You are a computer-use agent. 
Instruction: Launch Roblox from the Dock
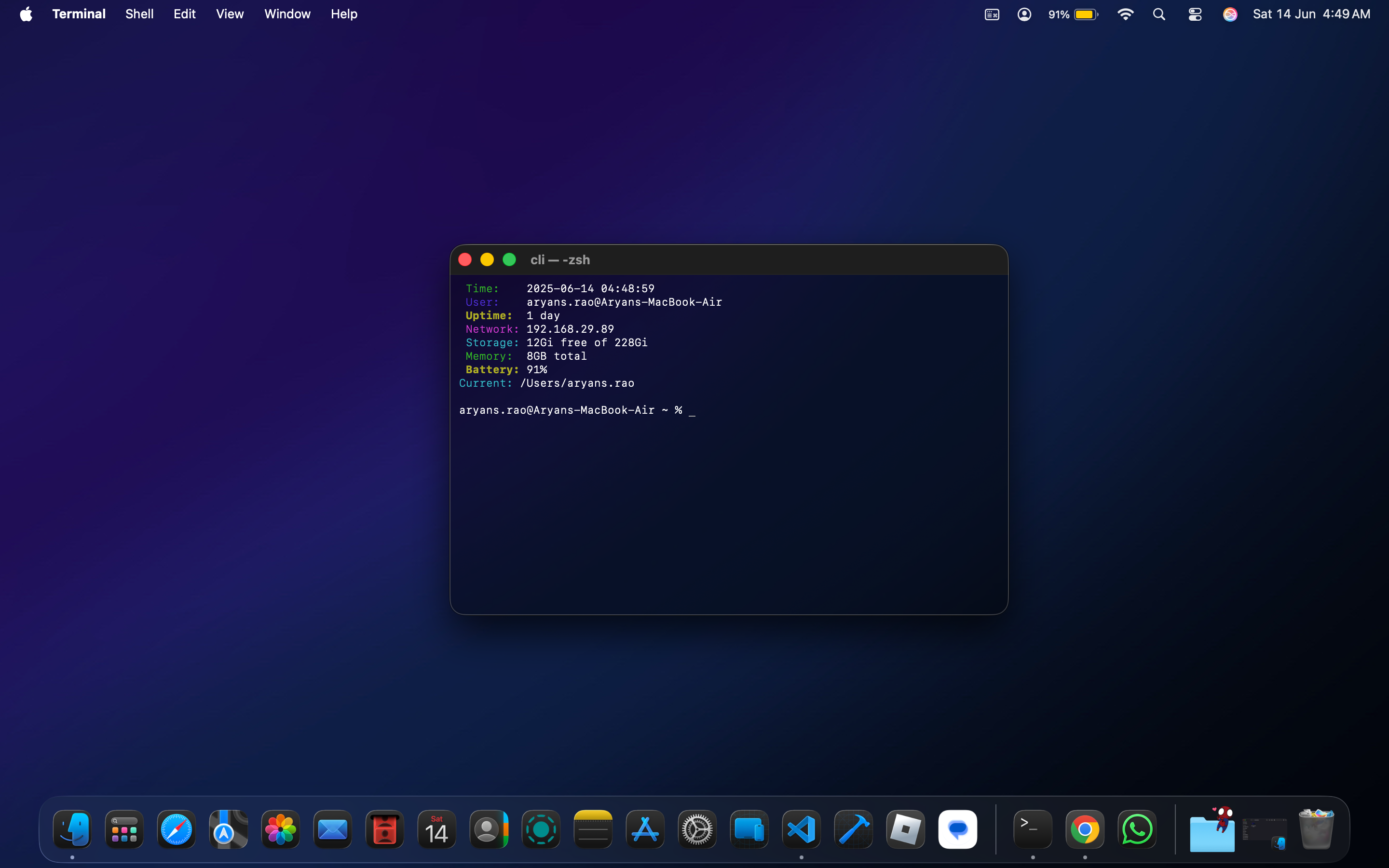[x=905, y=829]
